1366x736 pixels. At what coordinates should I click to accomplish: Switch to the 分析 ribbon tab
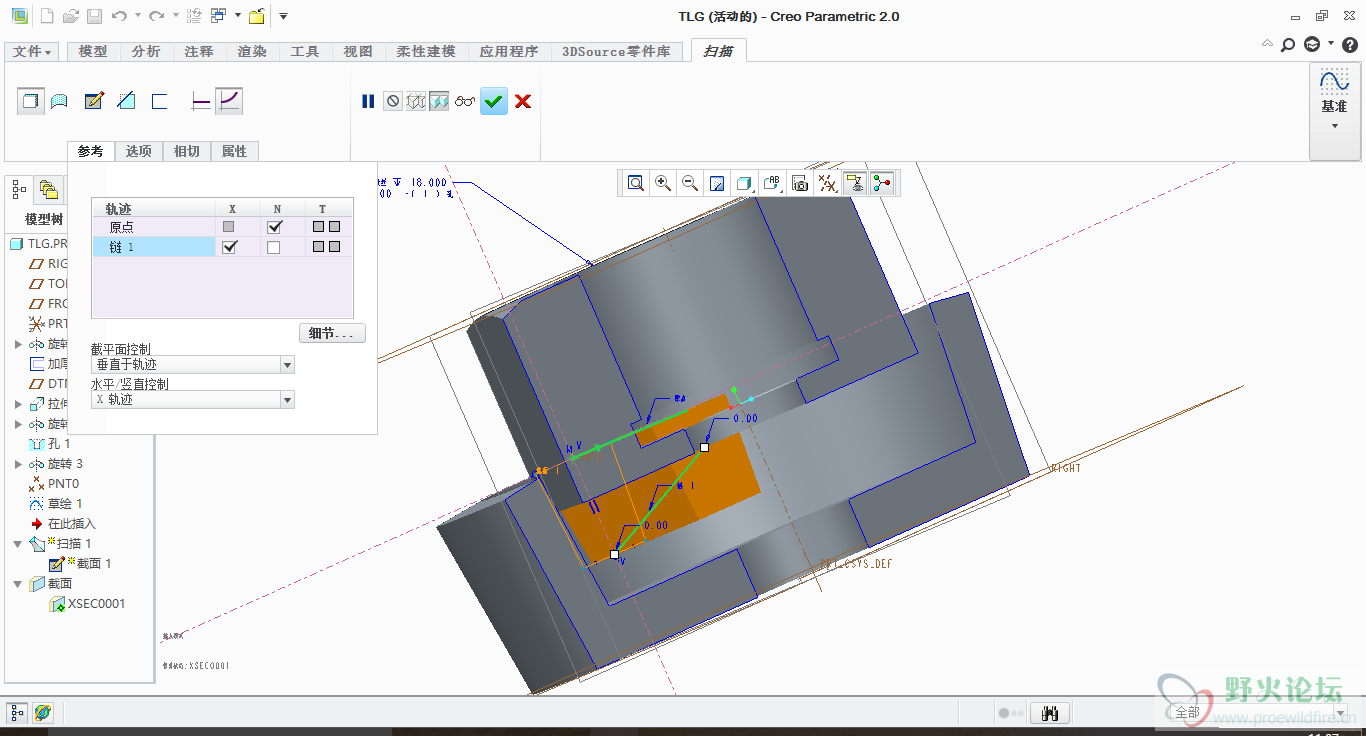tap(145, 51)
